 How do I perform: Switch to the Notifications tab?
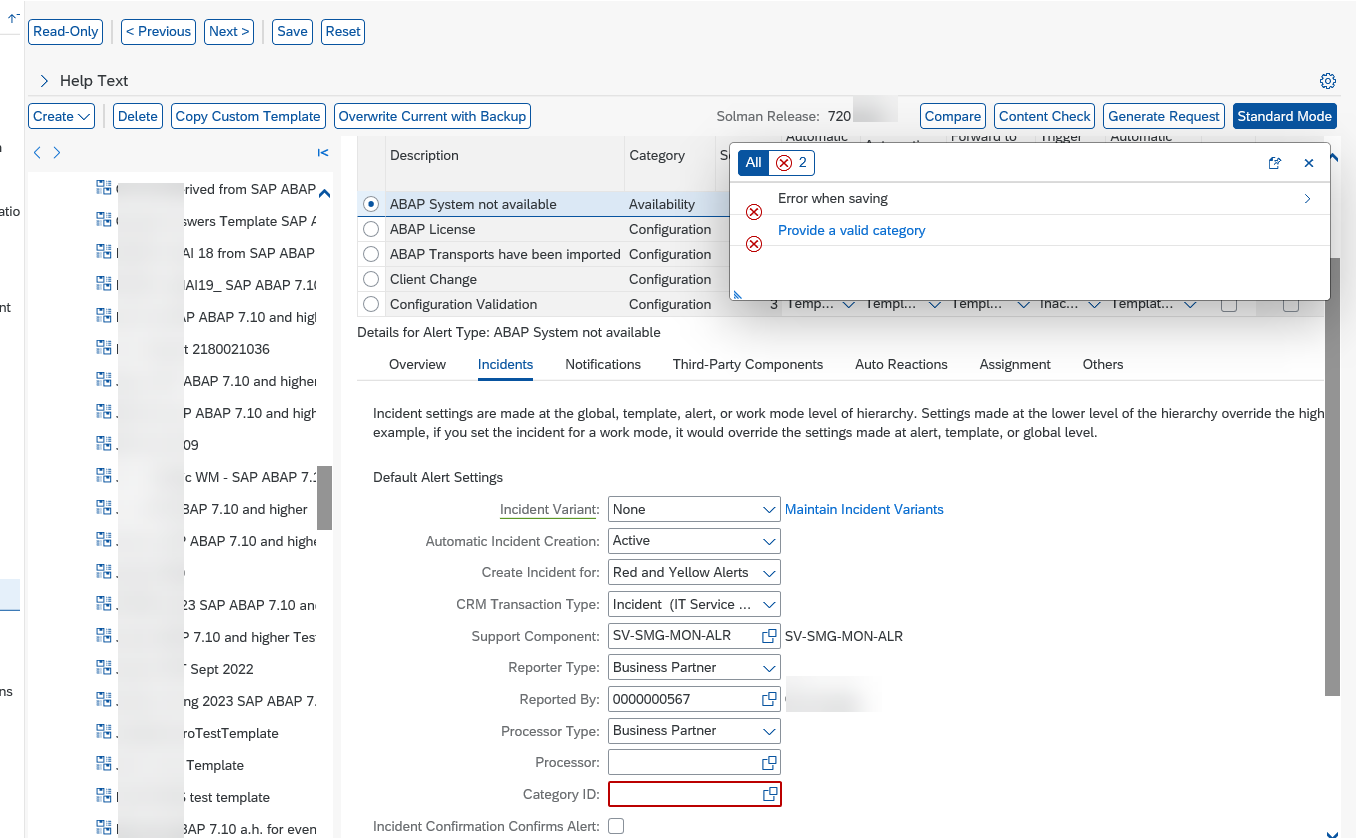pyautogui.click(x=603, y=364)
